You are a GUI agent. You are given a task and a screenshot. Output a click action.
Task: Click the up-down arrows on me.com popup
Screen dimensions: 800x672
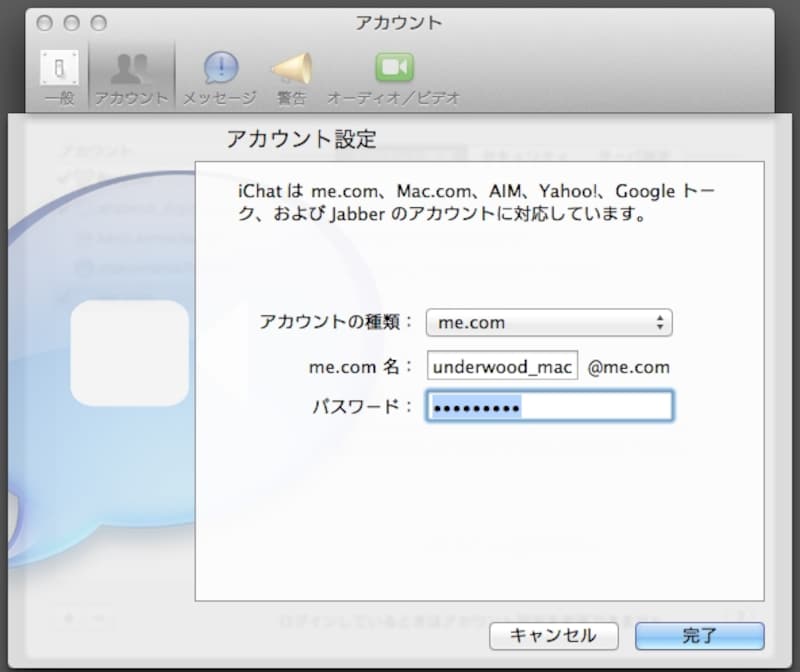click(x=660, y=323)
